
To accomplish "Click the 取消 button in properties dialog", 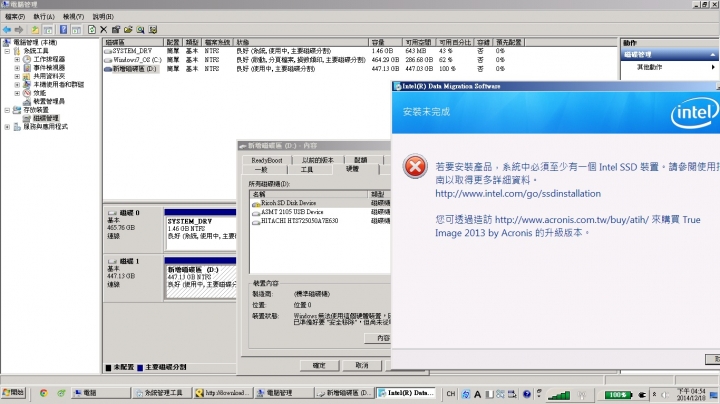I will (362, 365).
